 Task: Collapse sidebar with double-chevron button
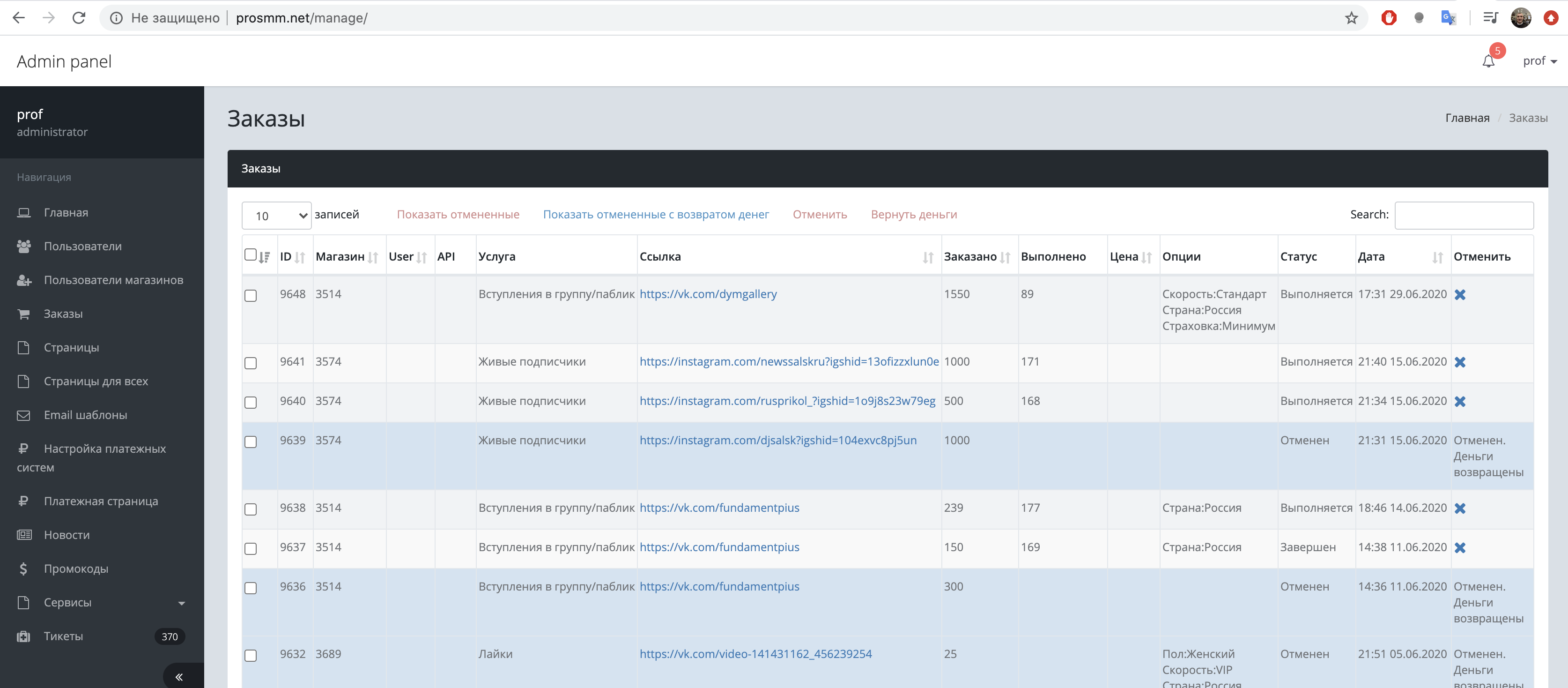coord(179,676)
